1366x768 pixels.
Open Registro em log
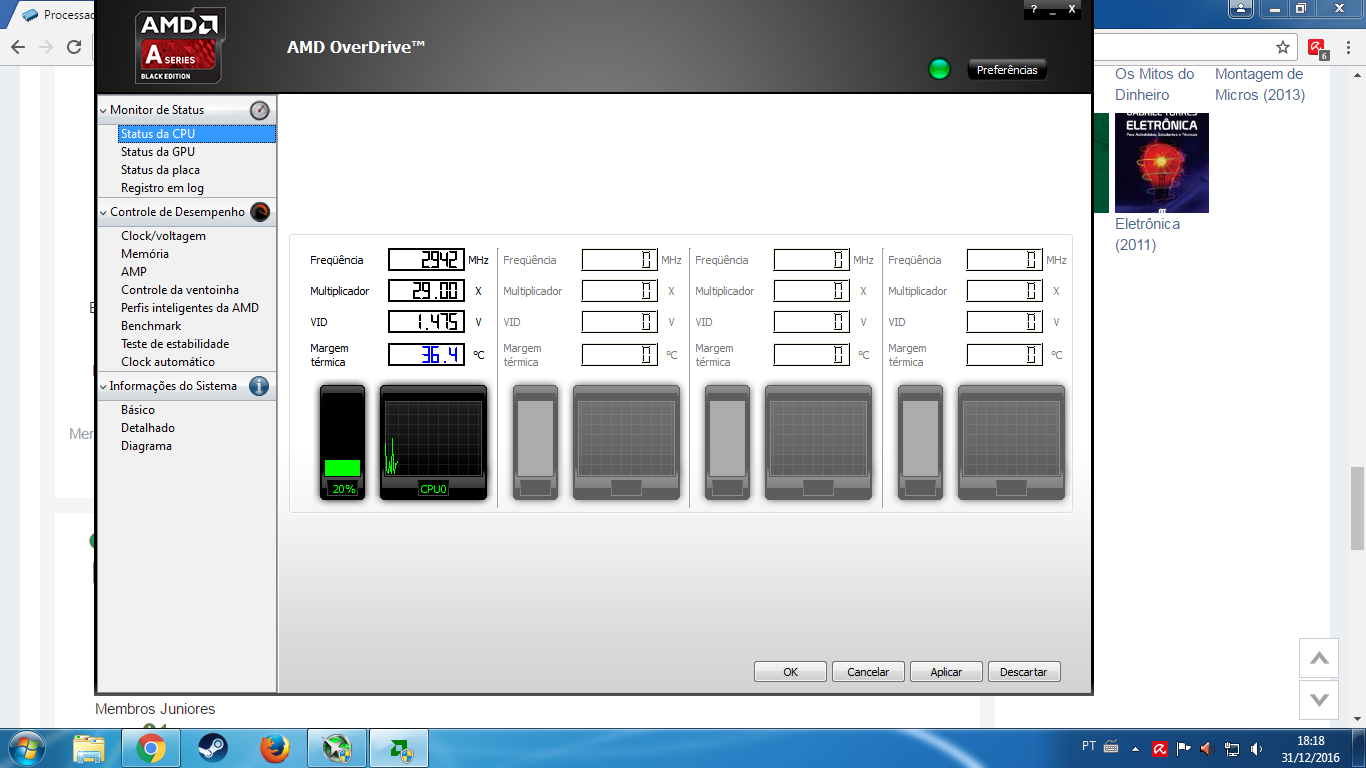[162, 188]
